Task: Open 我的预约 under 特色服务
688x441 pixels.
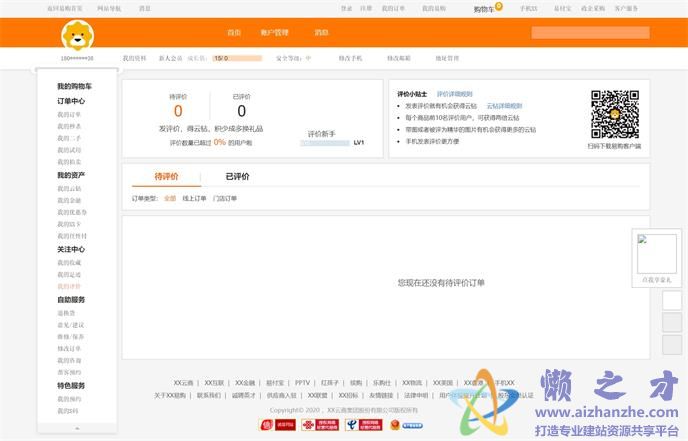Action: pos(69,399)
